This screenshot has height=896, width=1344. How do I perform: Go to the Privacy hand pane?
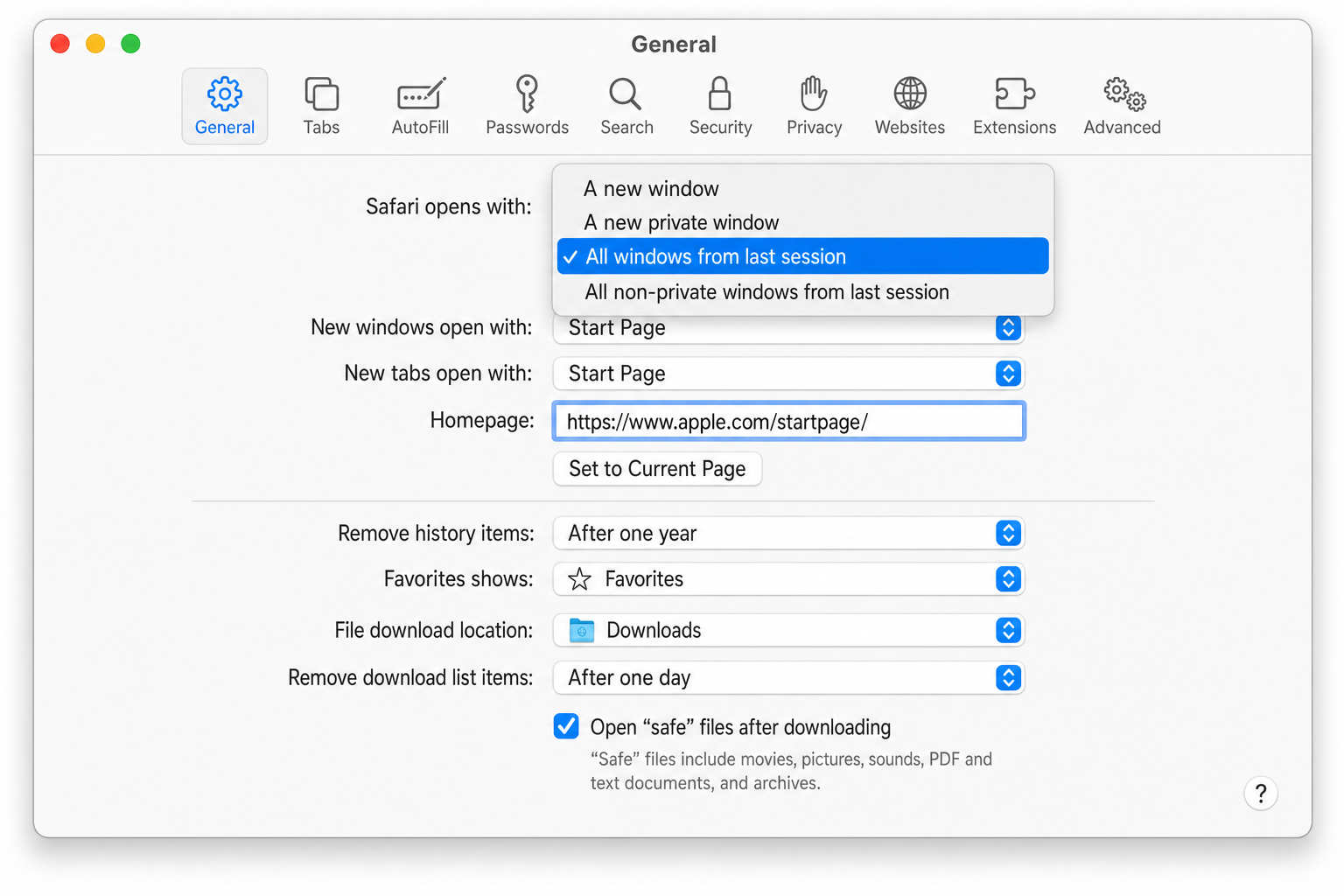coord(814,107)
